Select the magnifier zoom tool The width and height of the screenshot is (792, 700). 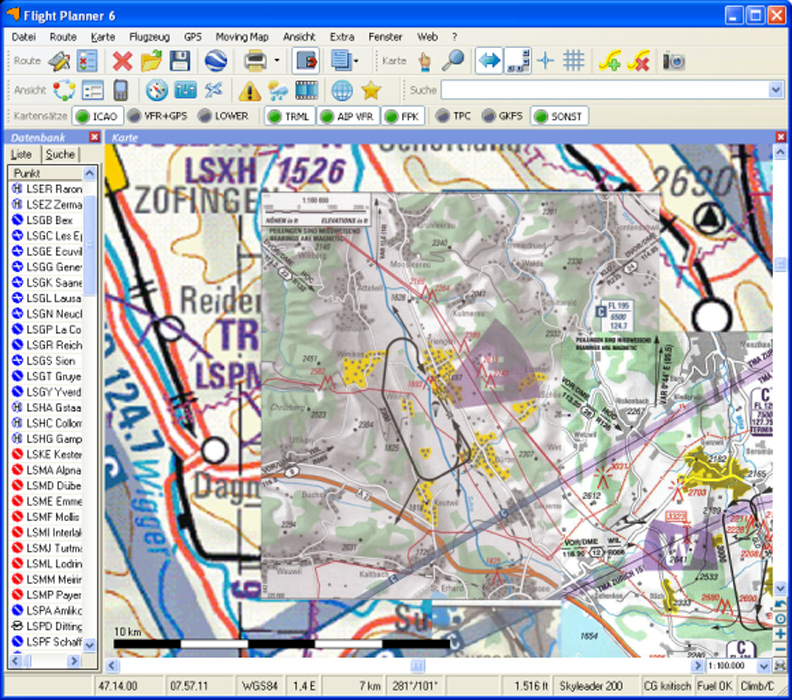tap(453, 61)
